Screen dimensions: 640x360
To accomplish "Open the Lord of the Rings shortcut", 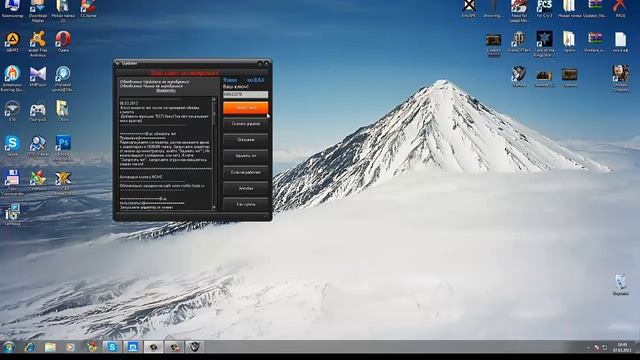I will click(x=544, y=43).
